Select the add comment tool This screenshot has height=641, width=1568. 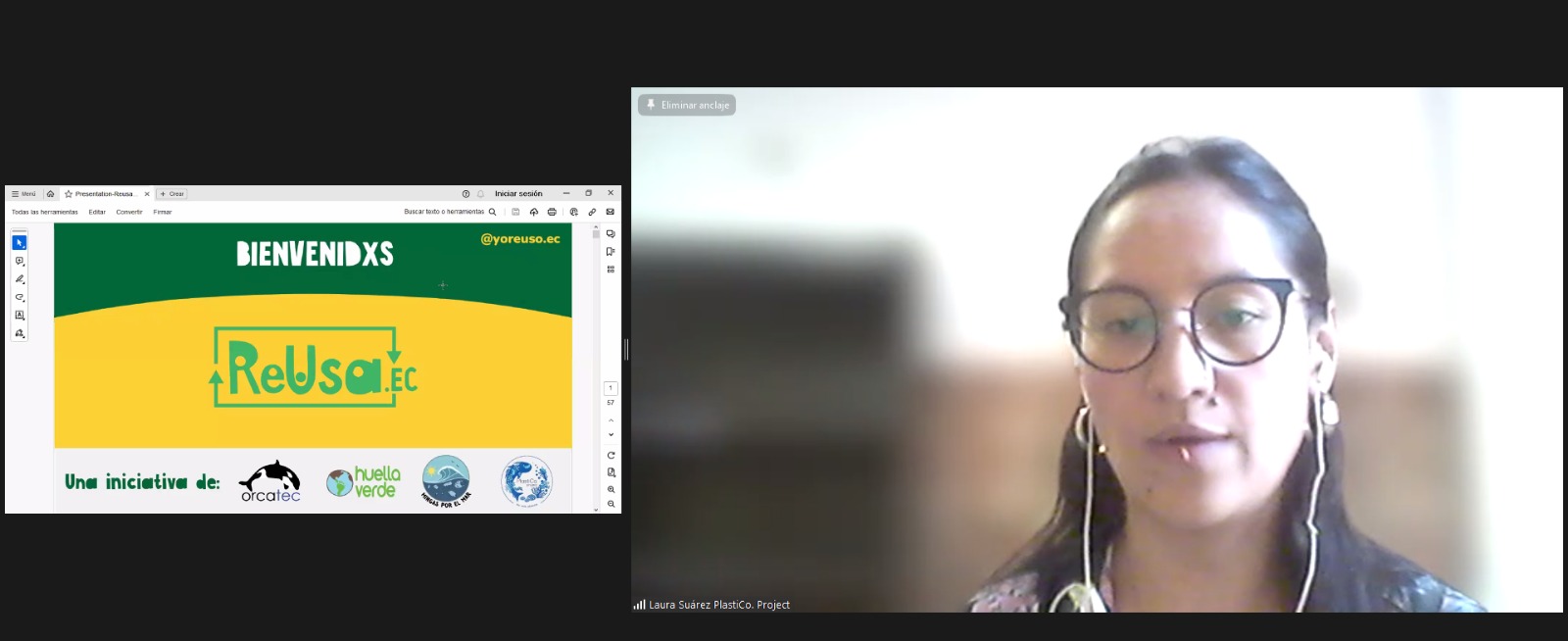pyautogui.click(x=19, y=261)
